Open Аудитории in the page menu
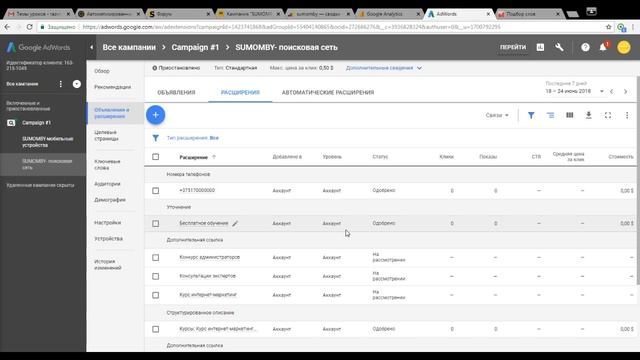This screenshot has width=640, height=360. pos(107,184)
